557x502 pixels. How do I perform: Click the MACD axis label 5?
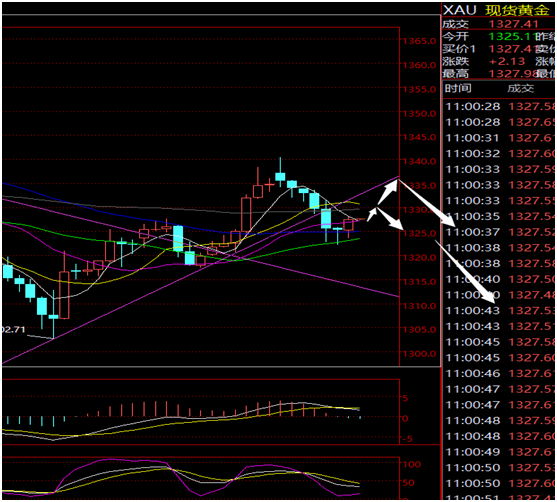point(405,398)
